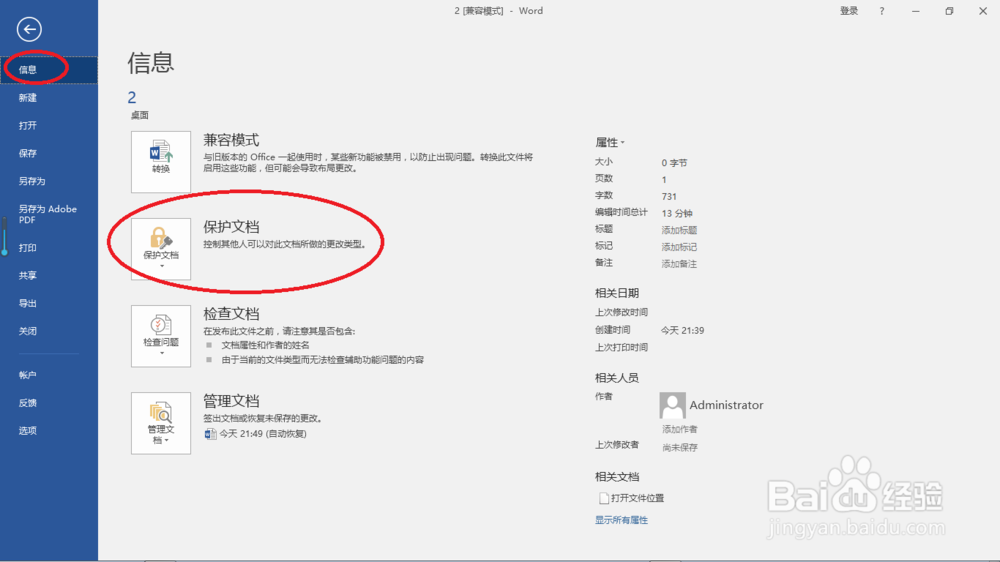Close the Word window
The height and width of the screenshot is (562, 1000).
[x=983, y=11]
